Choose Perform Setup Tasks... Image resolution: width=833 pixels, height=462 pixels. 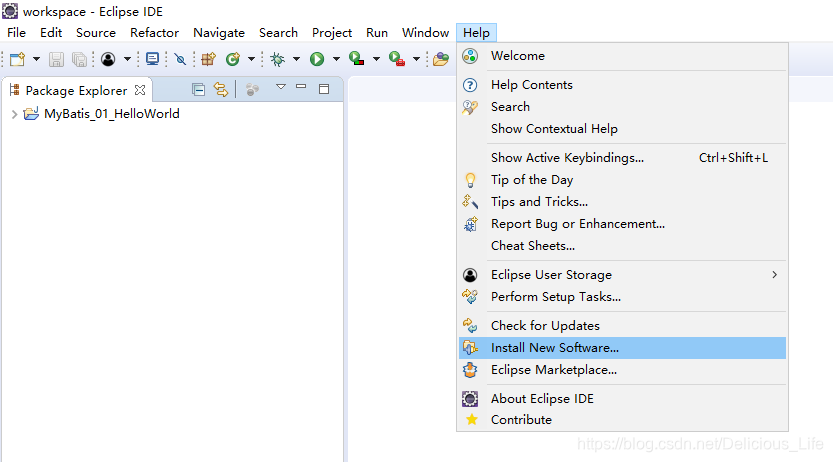pyautogui.click(x=623, y=297)
